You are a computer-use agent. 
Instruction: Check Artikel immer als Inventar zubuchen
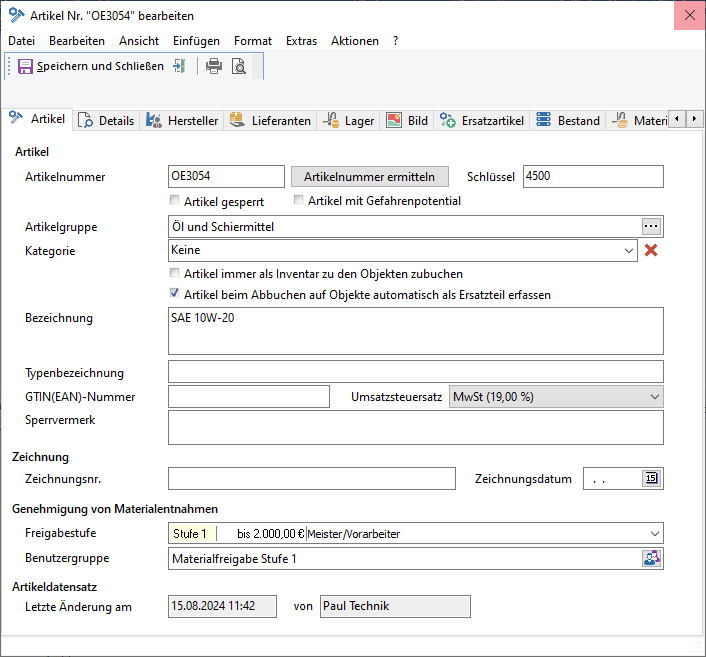tap(174, 272)
